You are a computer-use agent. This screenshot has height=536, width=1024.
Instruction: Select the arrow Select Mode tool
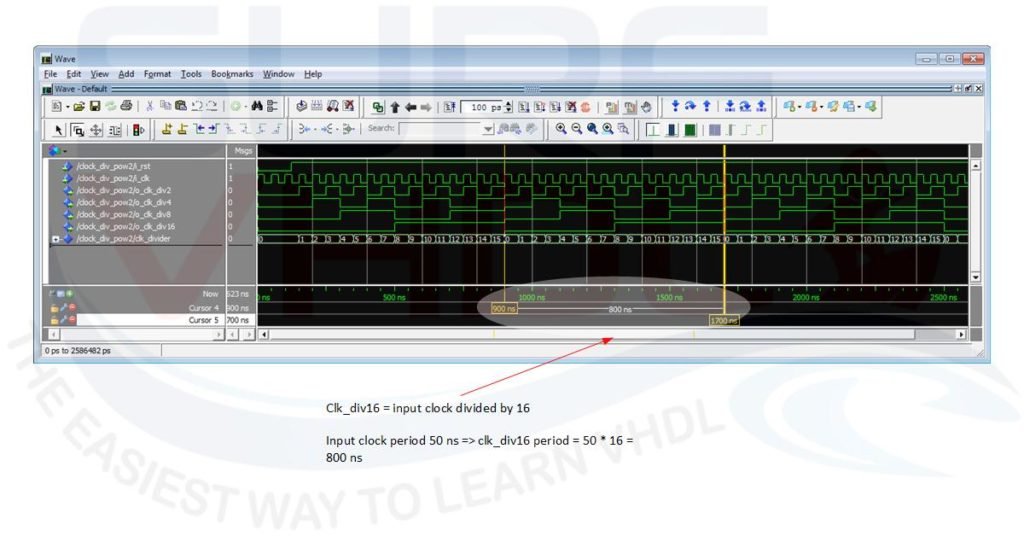click(x=59, y=130)
